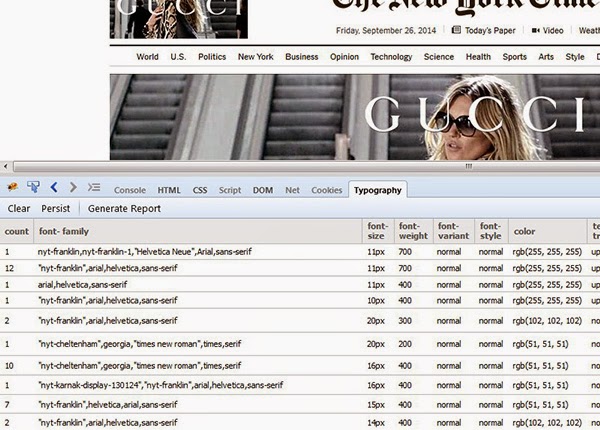
Task: Open the CSS tab
Action: coord(200,190)
